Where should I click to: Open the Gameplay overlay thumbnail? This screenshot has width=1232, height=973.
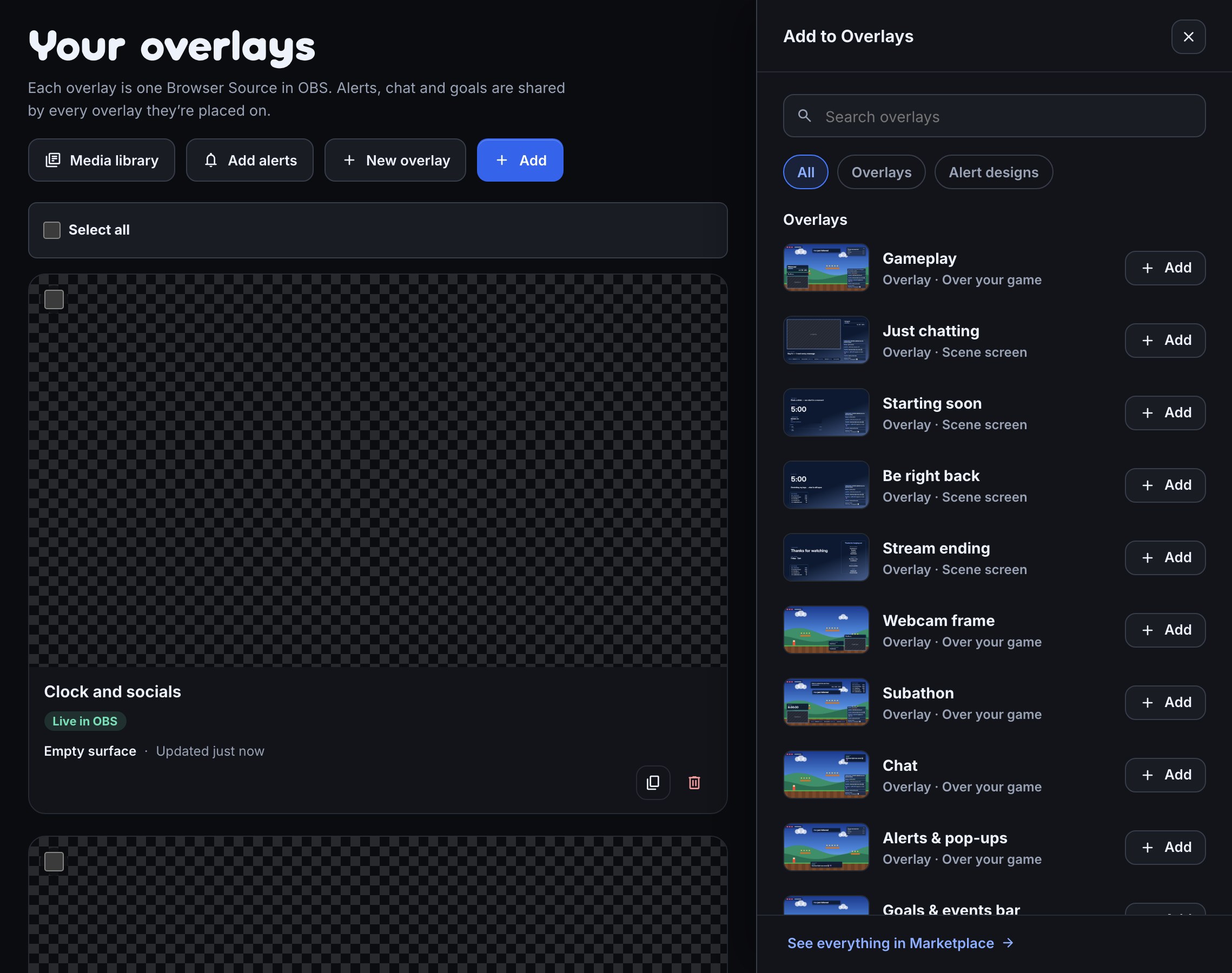826,268
